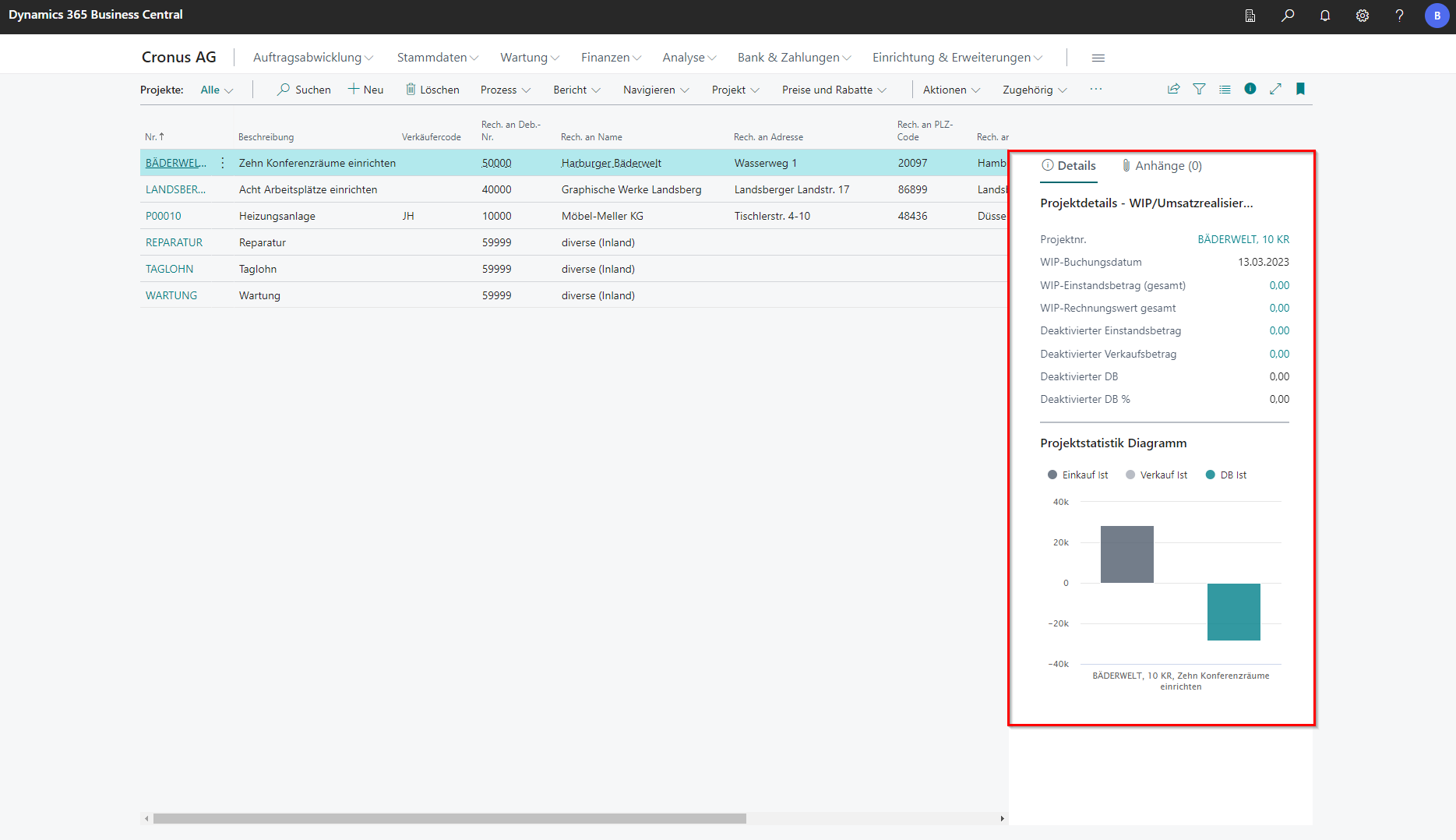The height and width of the screenshot is (840, 1456).
Task: Open the settings gear
Action: (1362, 16)
